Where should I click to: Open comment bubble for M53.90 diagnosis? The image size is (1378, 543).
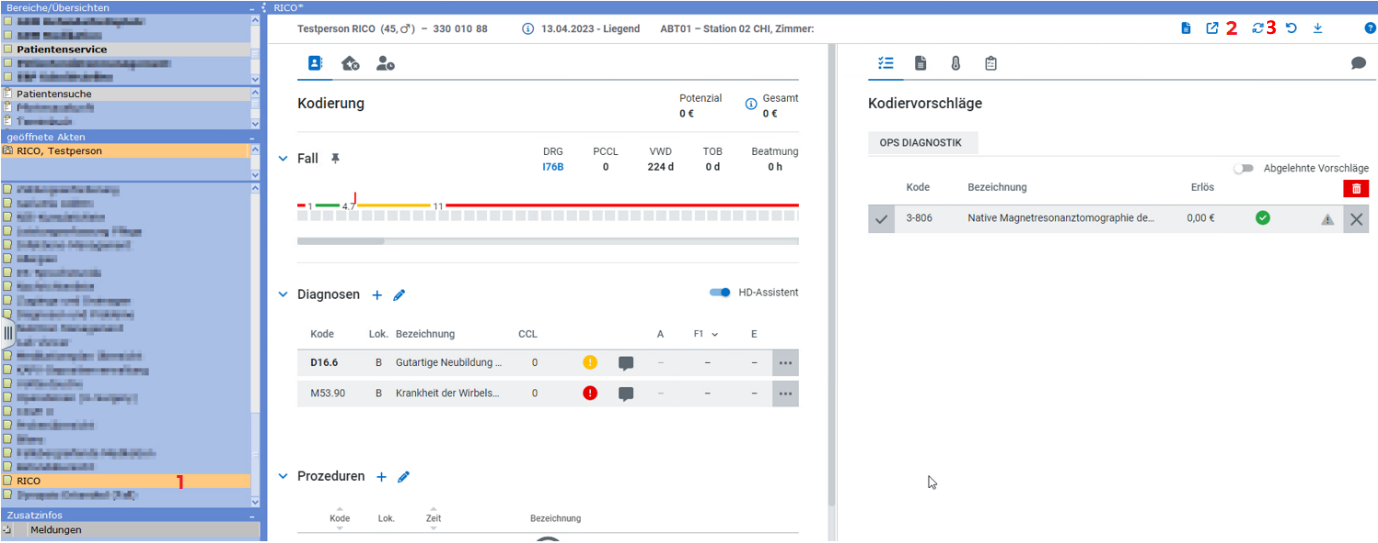coord(626,394)
